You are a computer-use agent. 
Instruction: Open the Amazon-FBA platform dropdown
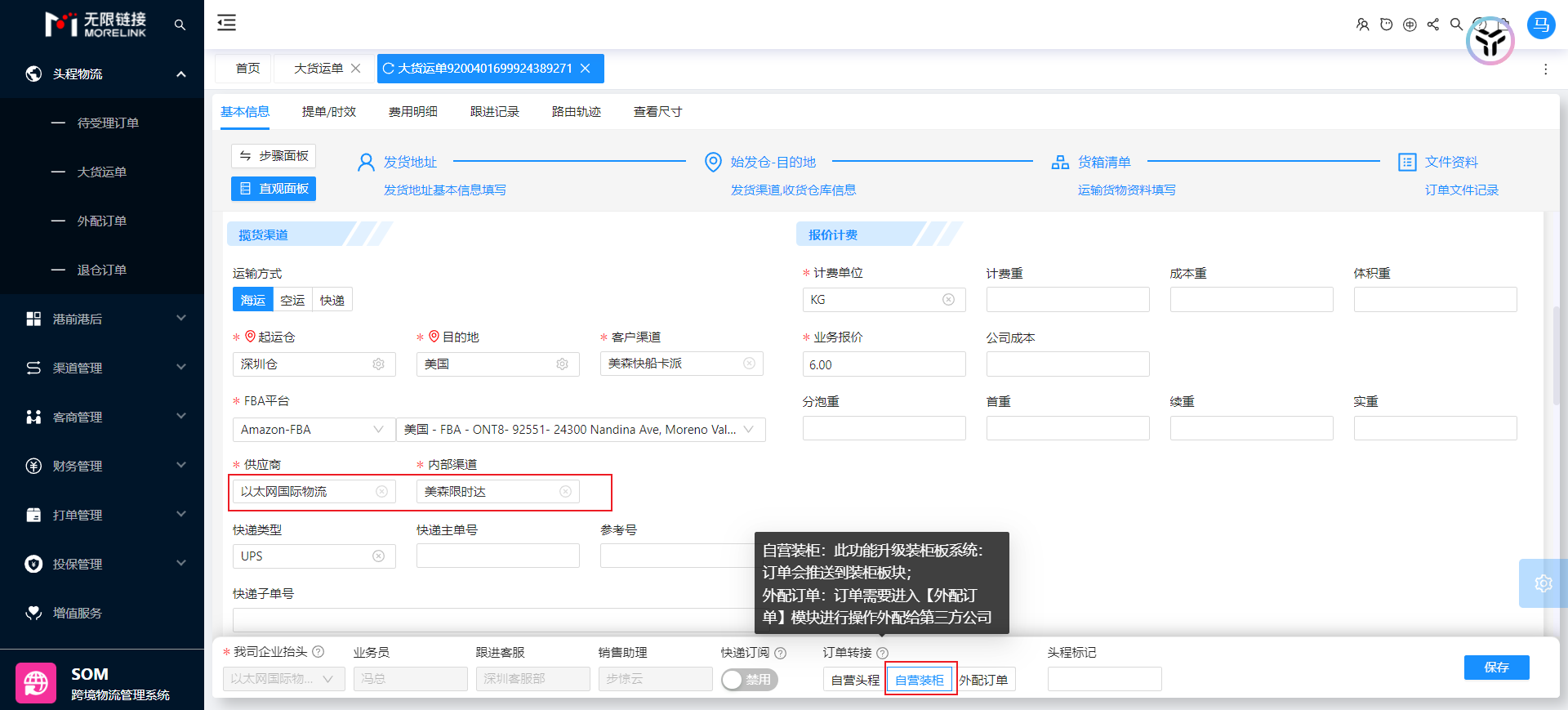pyautogui.click(x=314, y=430)
